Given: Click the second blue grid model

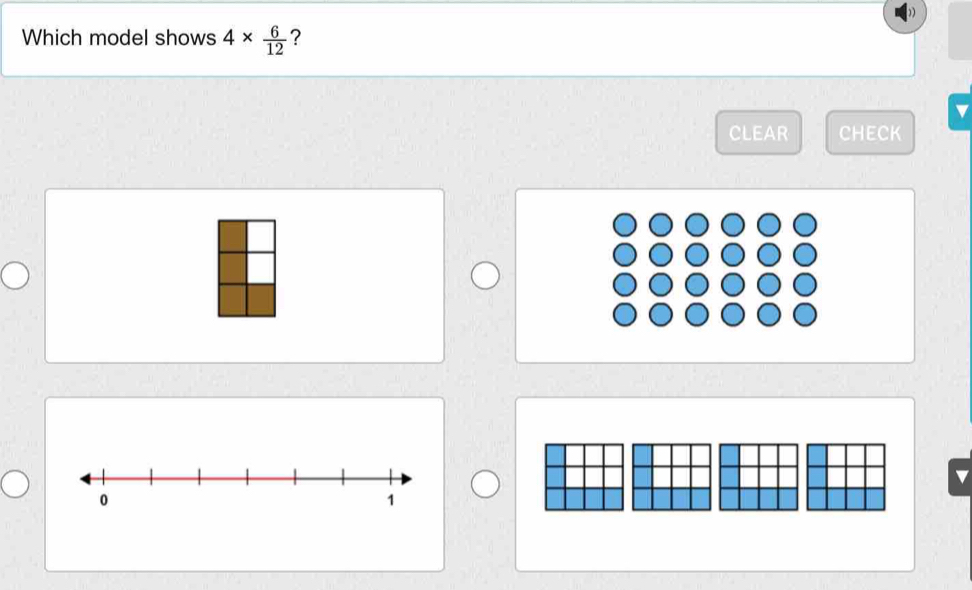Looking at the screenshot, I should click(x=671, y=477).
